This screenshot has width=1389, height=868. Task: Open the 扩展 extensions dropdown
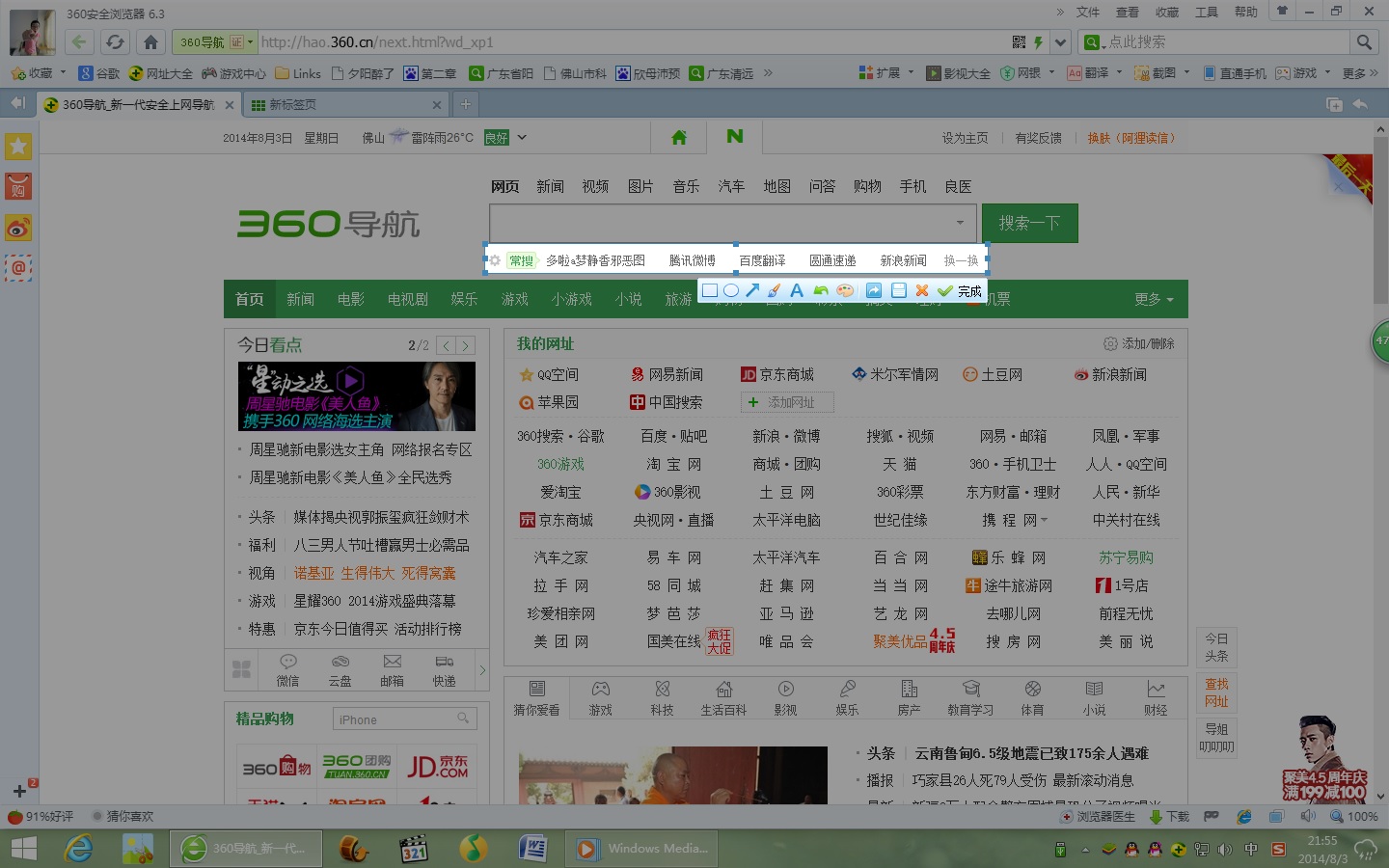click(x=885, y=73)
